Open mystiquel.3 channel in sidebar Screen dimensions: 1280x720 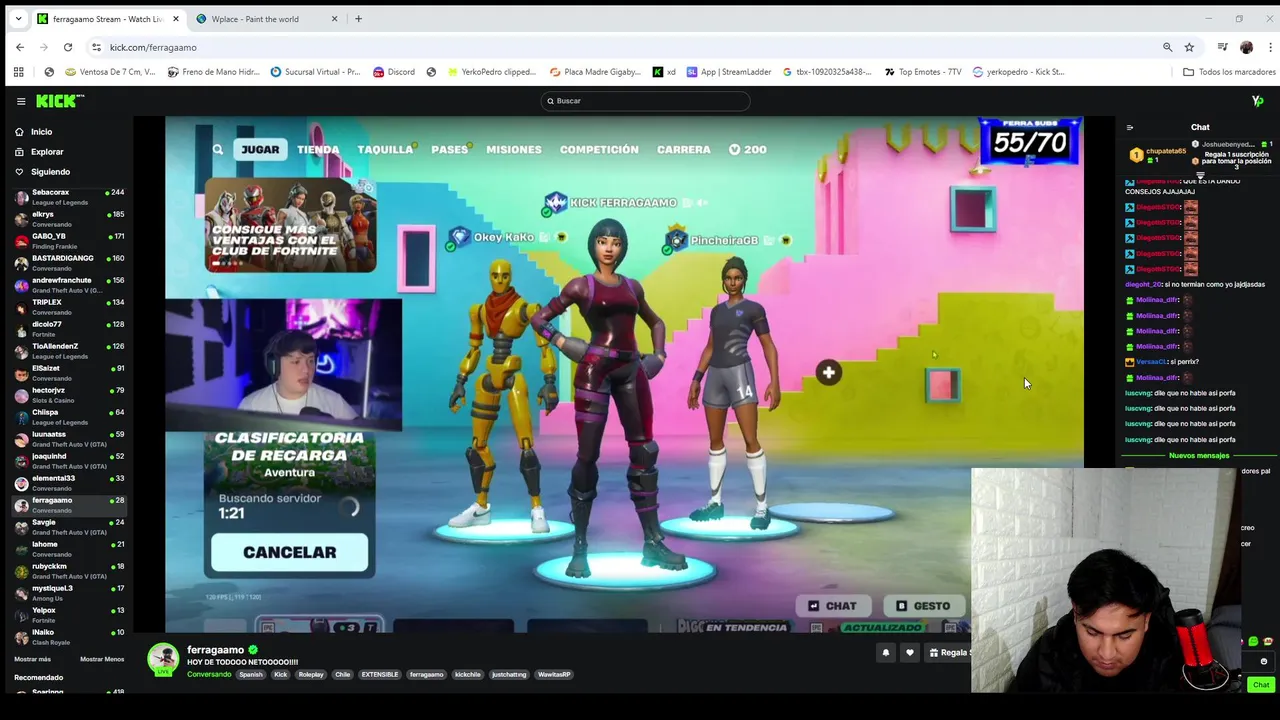pyautogui.click(x=68, y=592)
